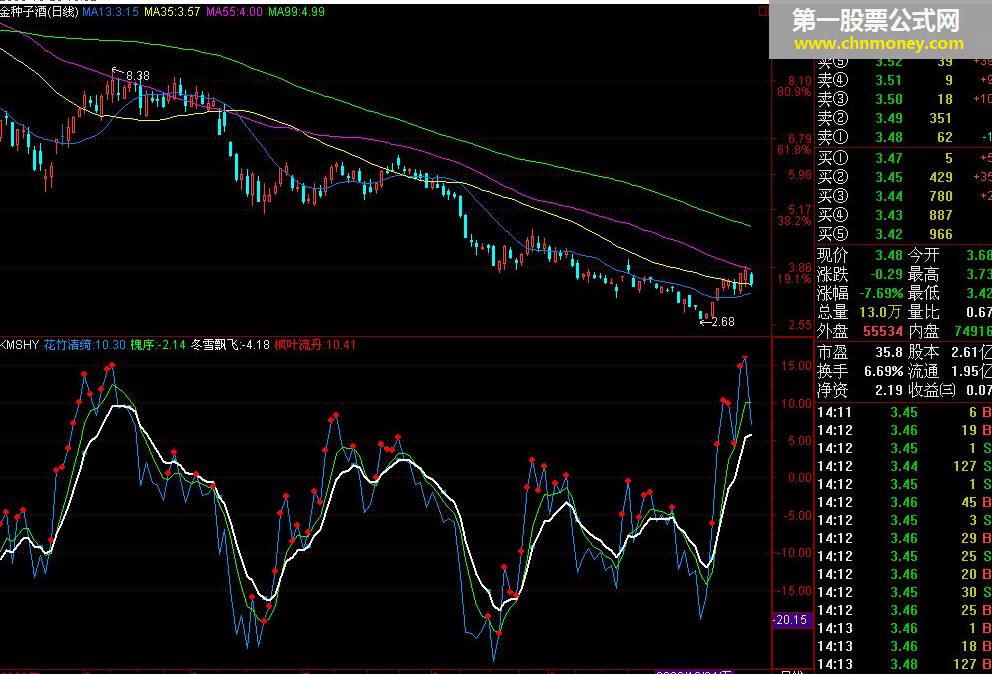This screenshot has height=674, width=992.
Task: Click the 买② bid row at 3.45
Action: click(903, 177)
